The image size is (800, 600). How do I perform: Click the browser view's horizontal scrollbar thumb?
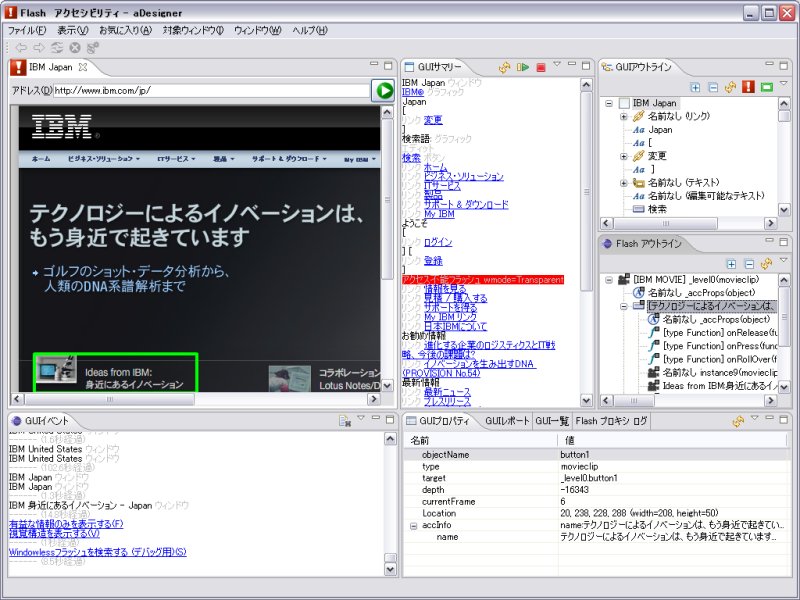(109, 399)
